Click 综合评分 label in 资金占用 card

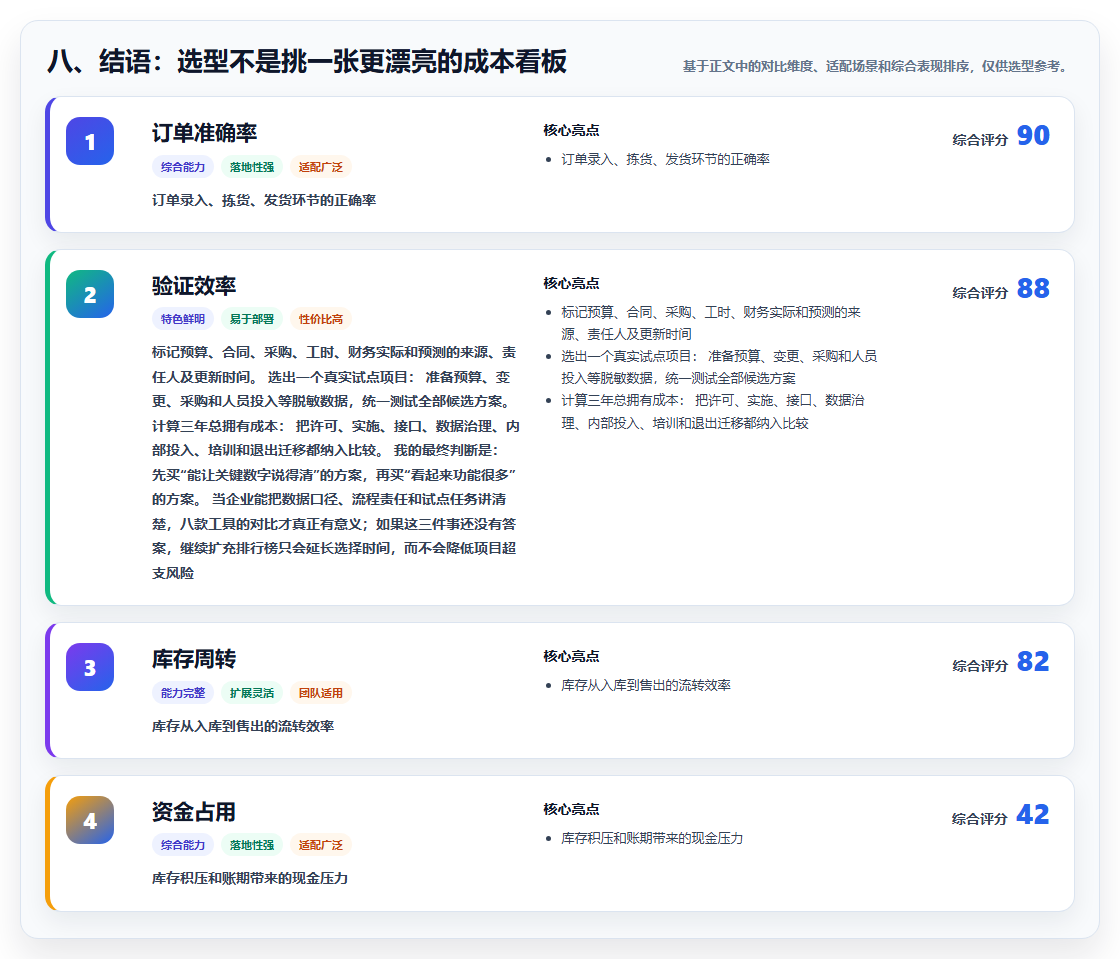point(980,819)
